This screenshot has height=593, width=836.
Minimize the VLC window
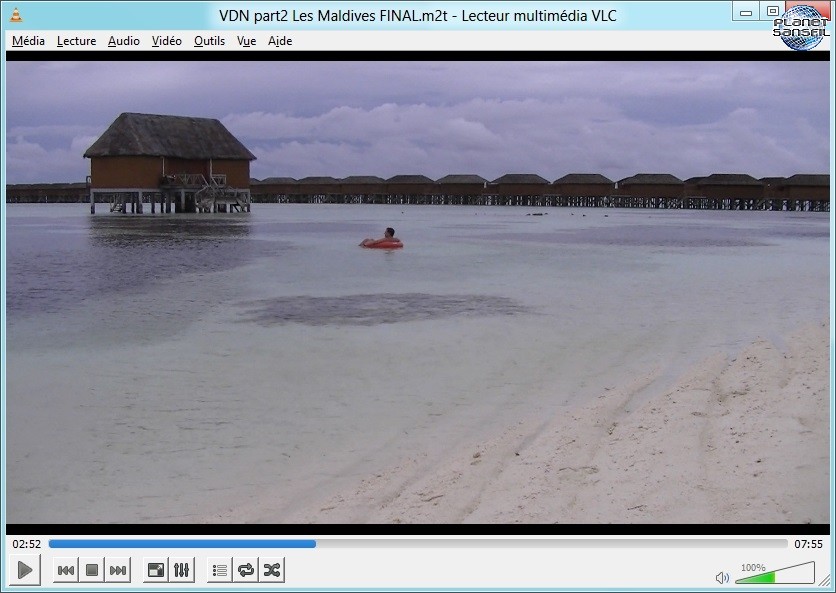746,12
